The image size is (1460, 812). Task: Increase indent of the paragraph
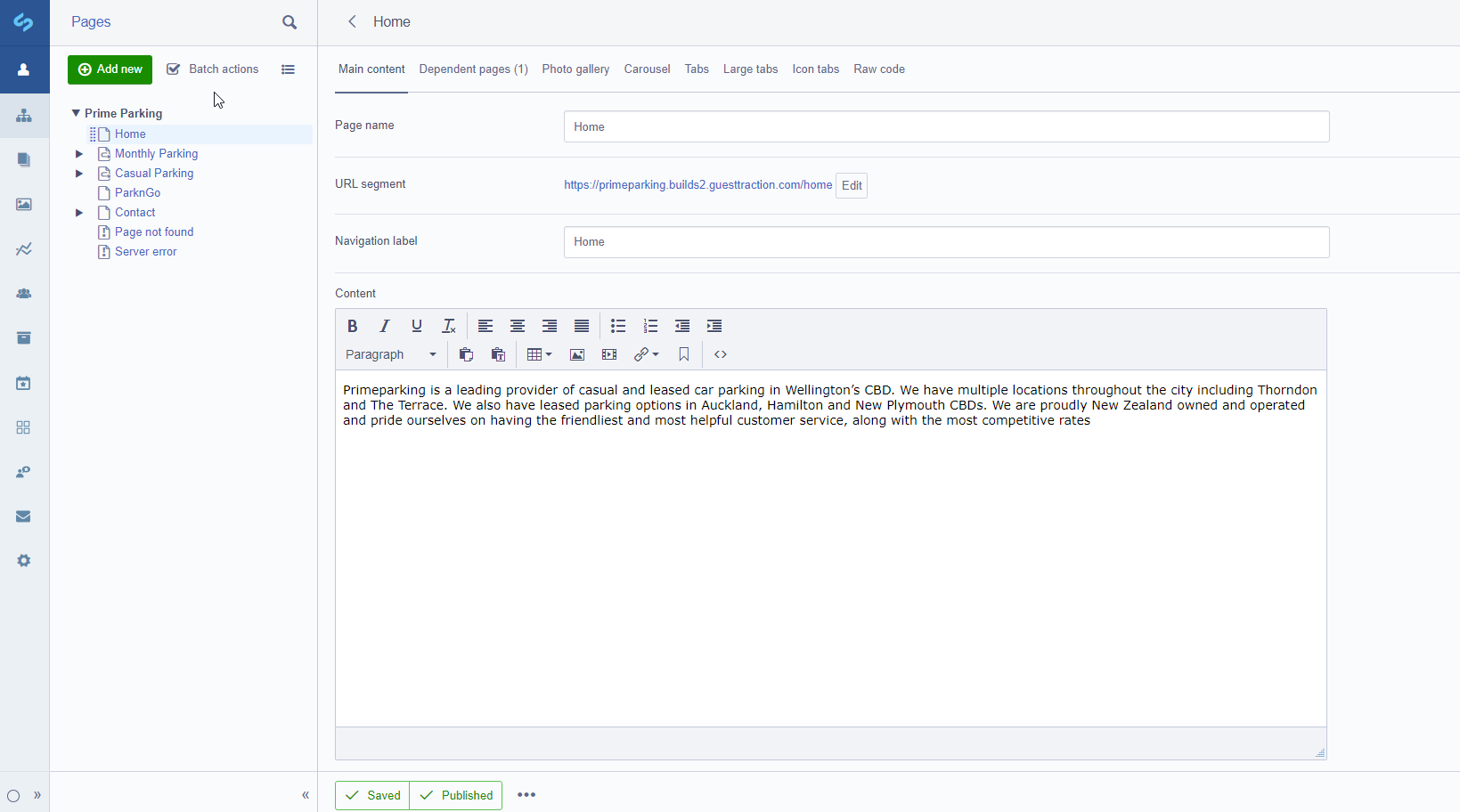click(714, 326)
